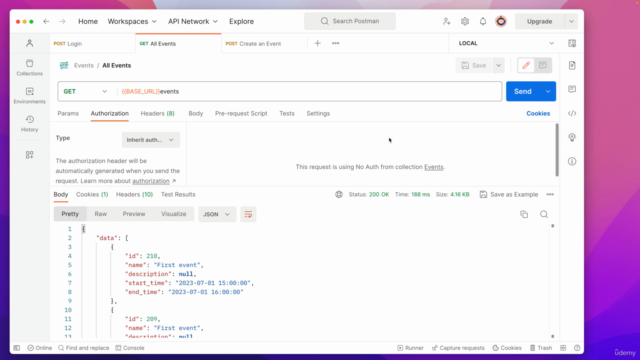Open Params tab
This screenshot has height=360, width=640.
(68, 113)
